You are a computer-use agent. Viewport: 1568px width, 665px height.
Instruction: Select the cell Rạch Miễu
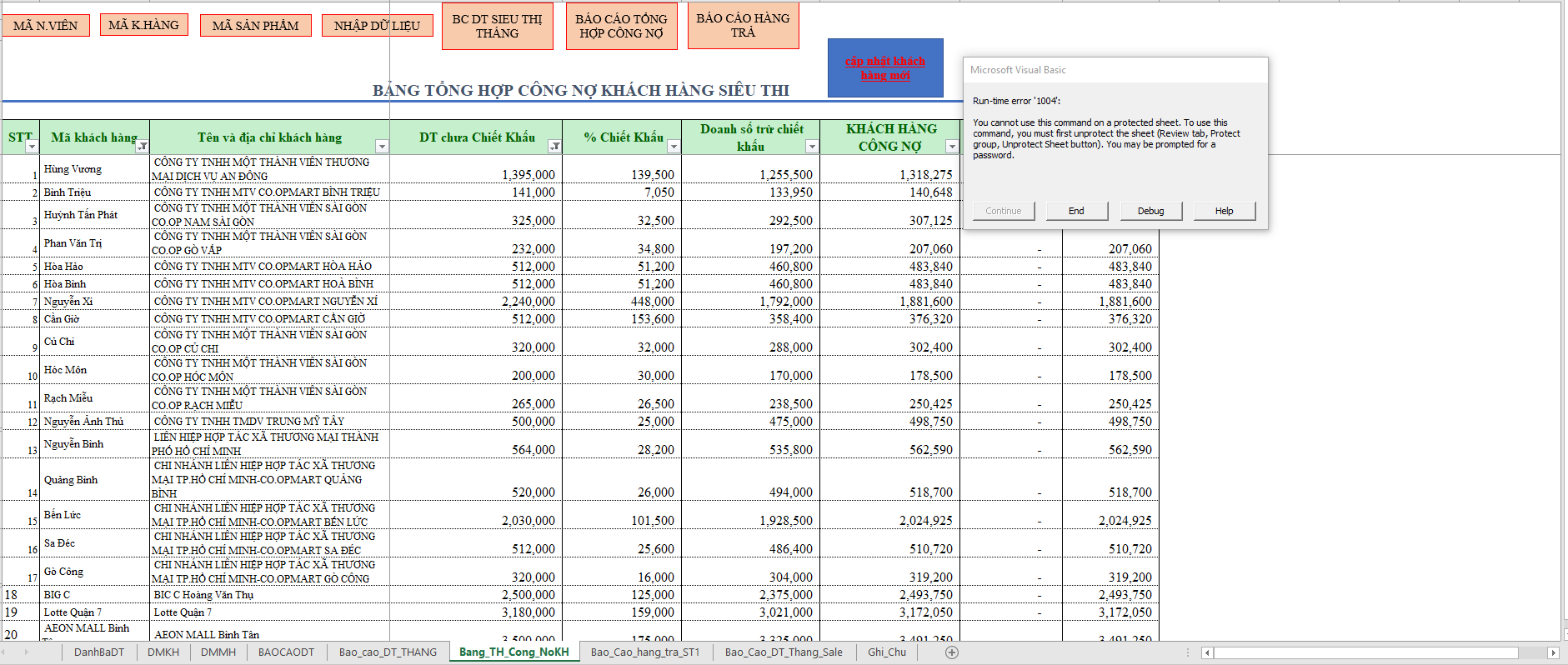(x=94, y=397)
